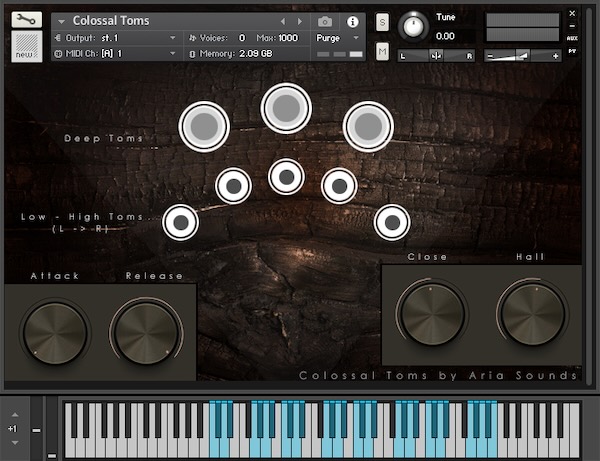Adjust the L-R pan slider
600x461 pixels.
[x=436, y=56]
